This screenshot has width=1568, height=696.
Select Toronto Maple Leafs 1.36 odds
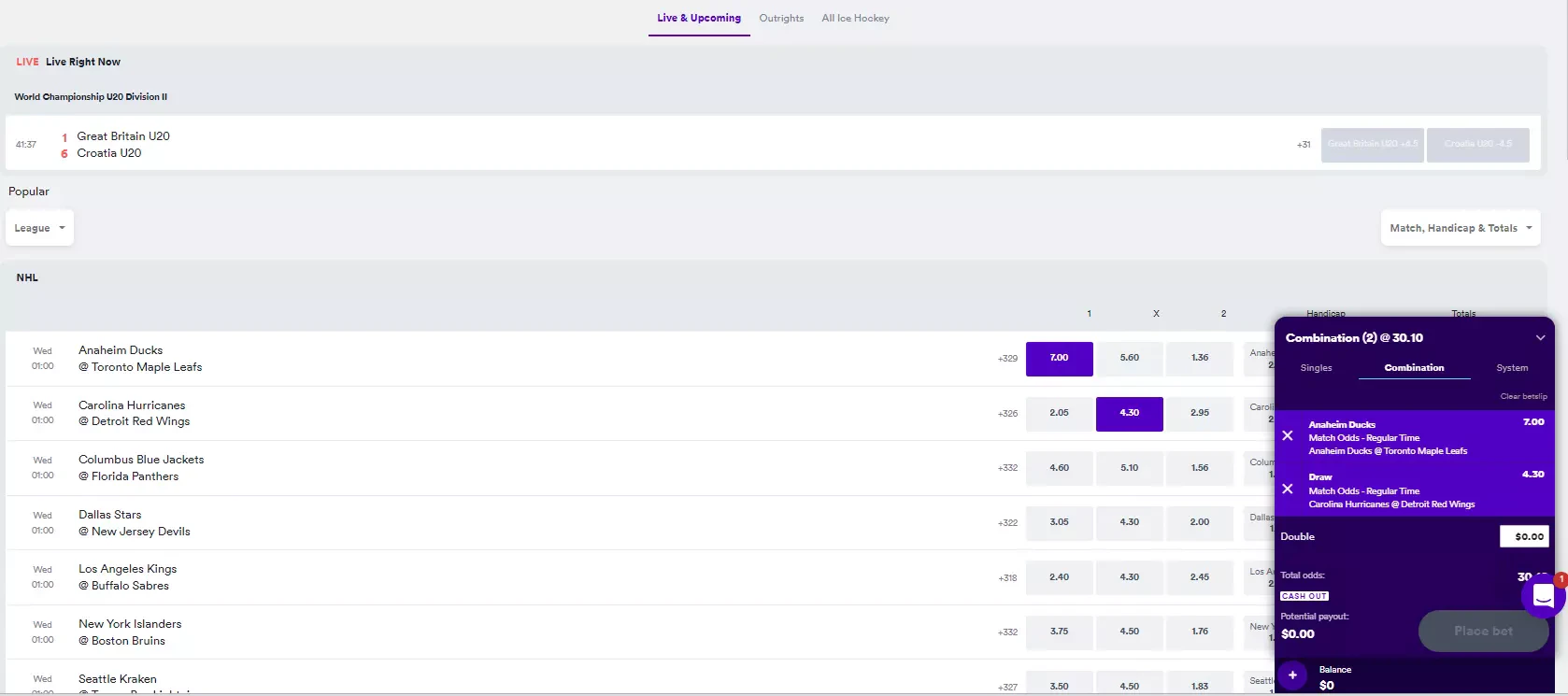coord(1200,359)
